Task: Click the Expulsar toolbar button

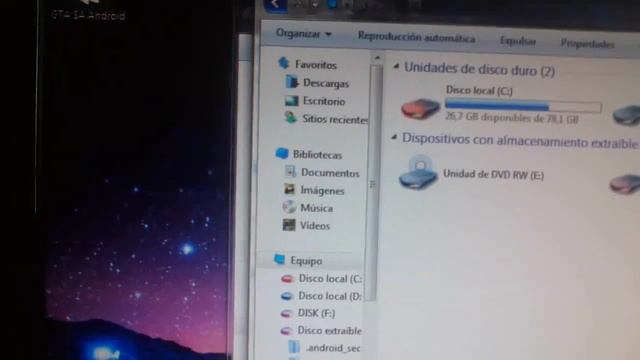Action: (x=518, y=41)
